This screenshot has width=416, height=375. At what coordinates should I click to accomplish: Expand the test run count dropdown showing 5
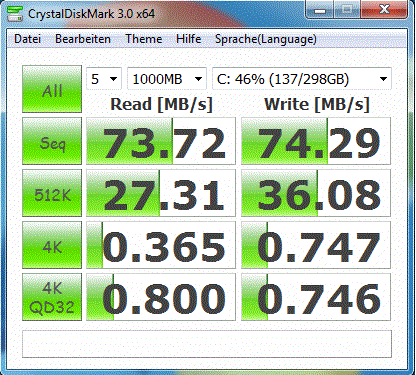(x=104, y=79)
